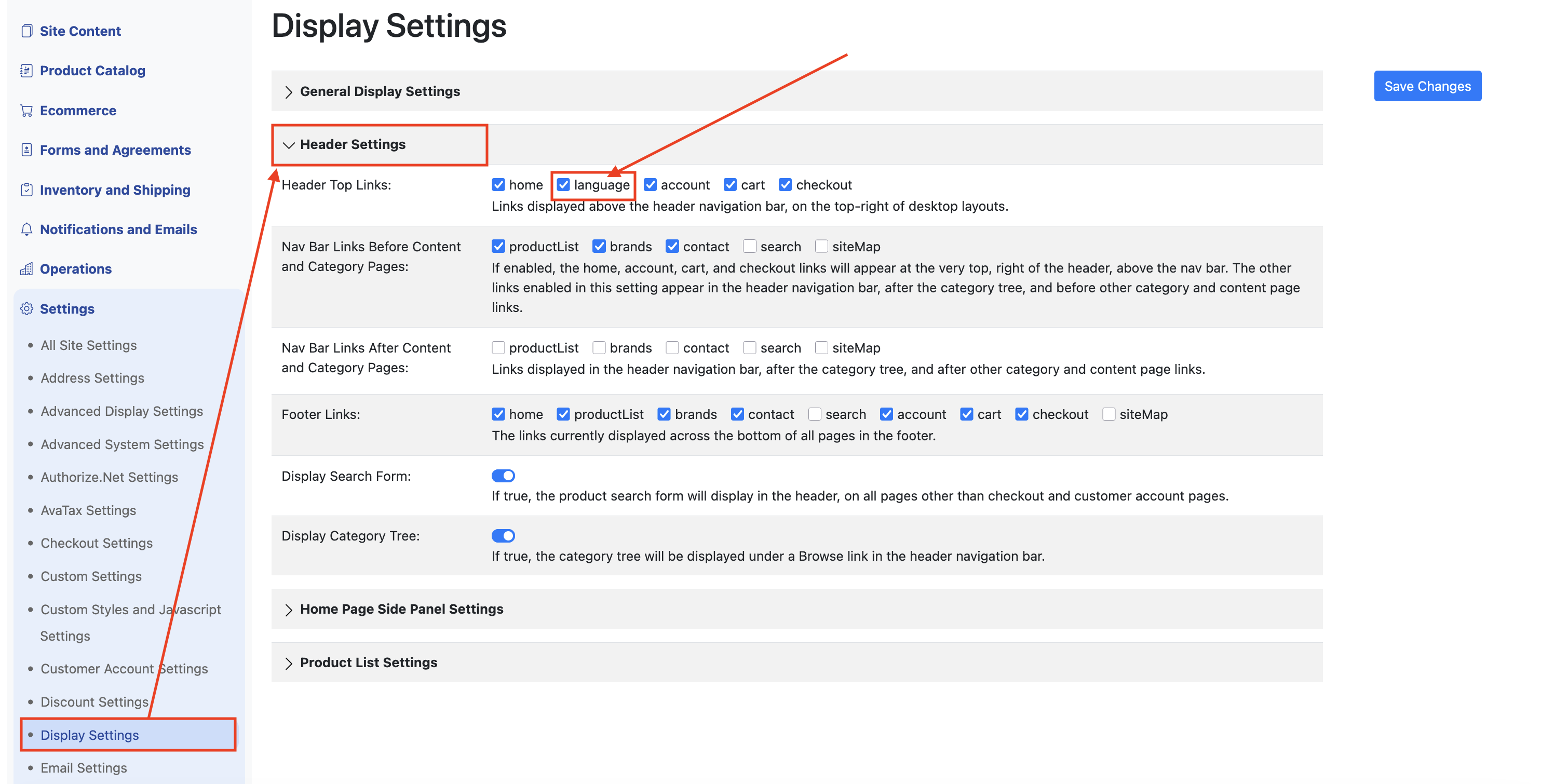Click the Site Content document icon

[26, 31]
